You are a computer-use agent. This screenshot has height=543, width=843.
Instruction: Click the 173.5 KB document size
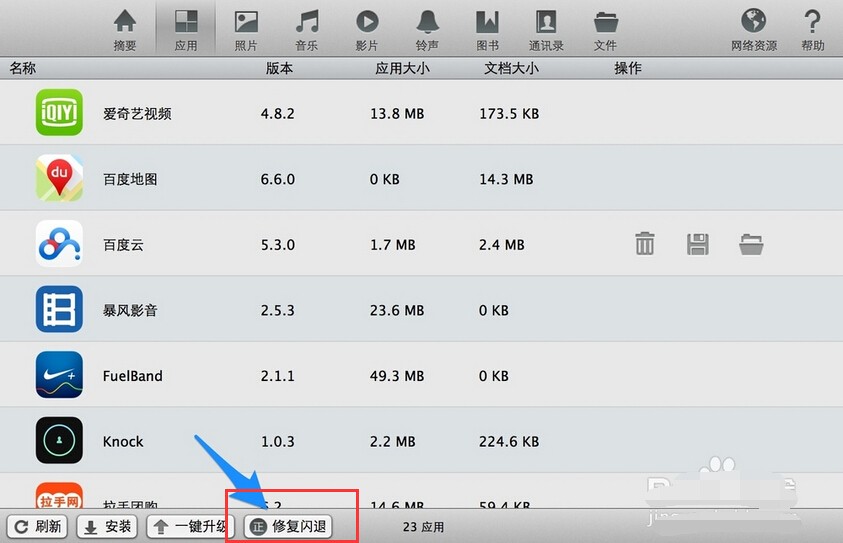click(509, 113)
